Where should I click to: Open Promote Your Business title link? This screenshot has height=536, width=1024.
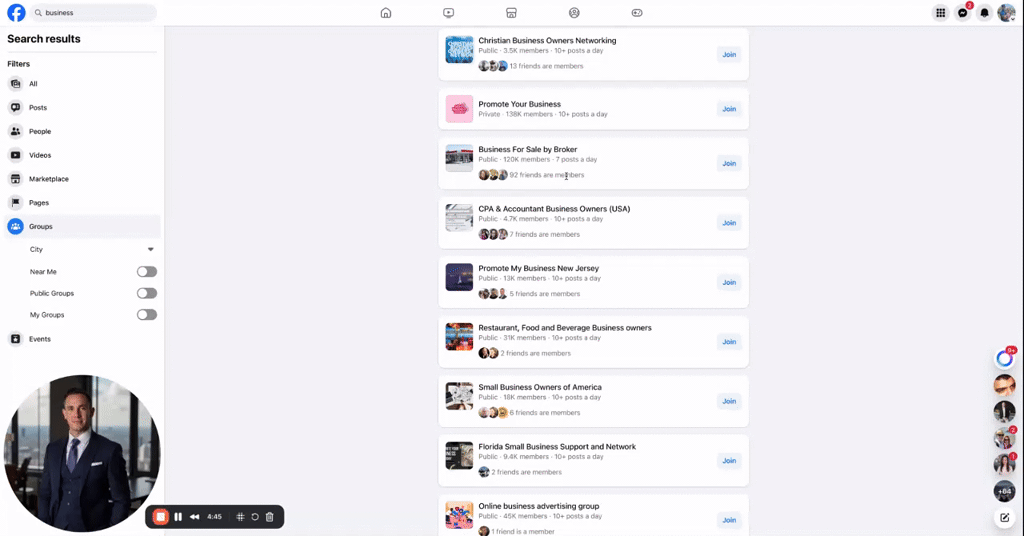point(519,104)
